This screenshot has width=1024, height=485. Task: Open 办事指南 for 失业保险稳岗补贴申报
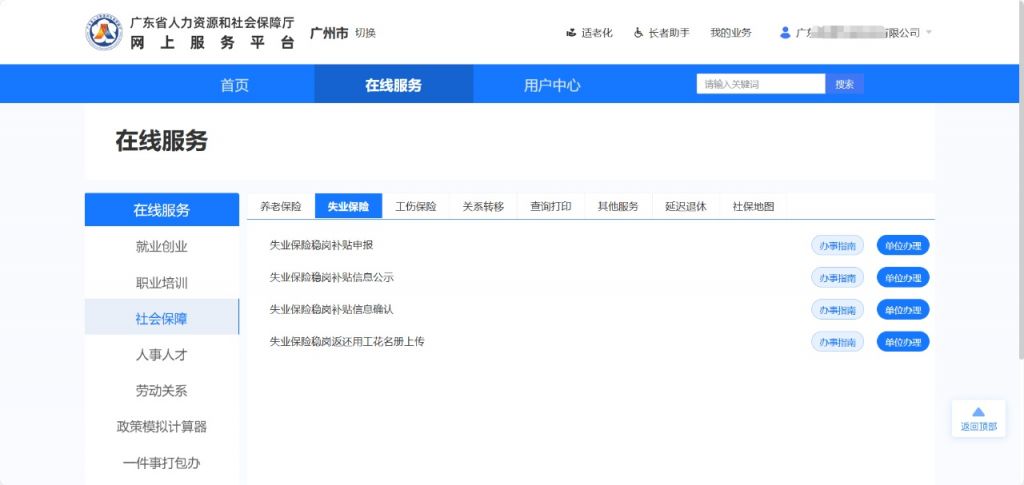(837, 246)
